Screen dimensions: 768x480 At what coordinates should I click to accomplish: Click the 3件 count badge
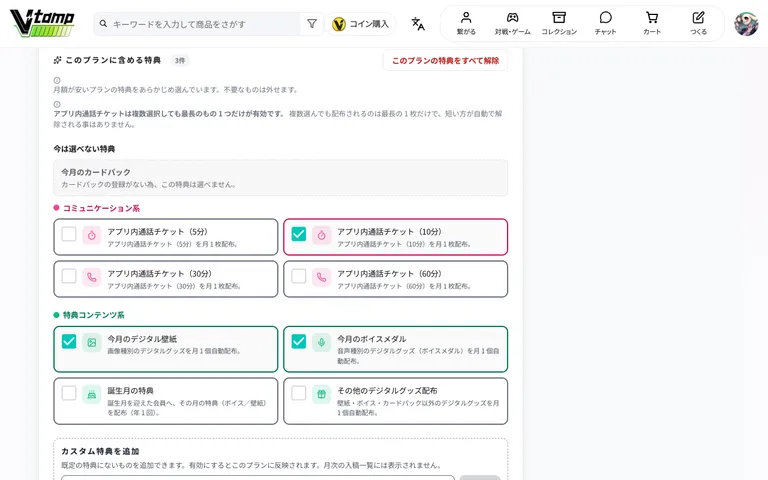[x=180, y=60]
